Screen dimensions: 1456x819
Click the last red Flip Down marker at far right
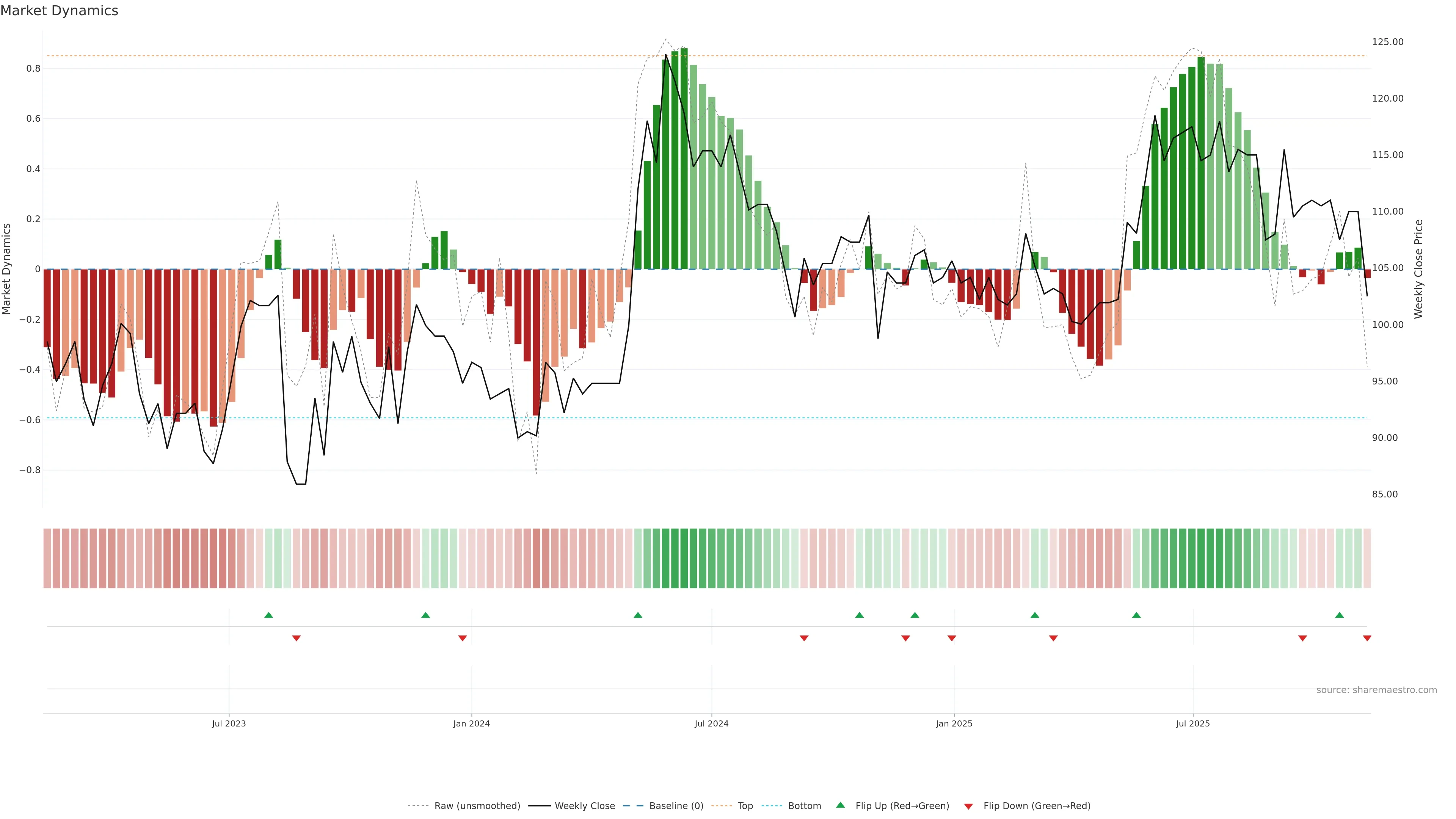[x=1367, y=638]
